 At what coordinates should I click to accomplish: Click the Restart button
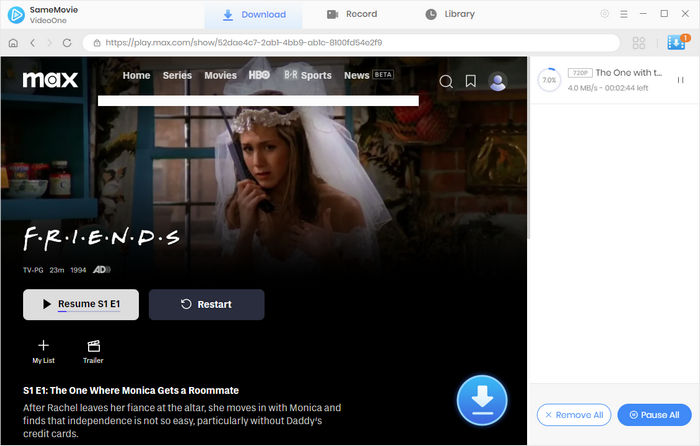coord(206,304)
